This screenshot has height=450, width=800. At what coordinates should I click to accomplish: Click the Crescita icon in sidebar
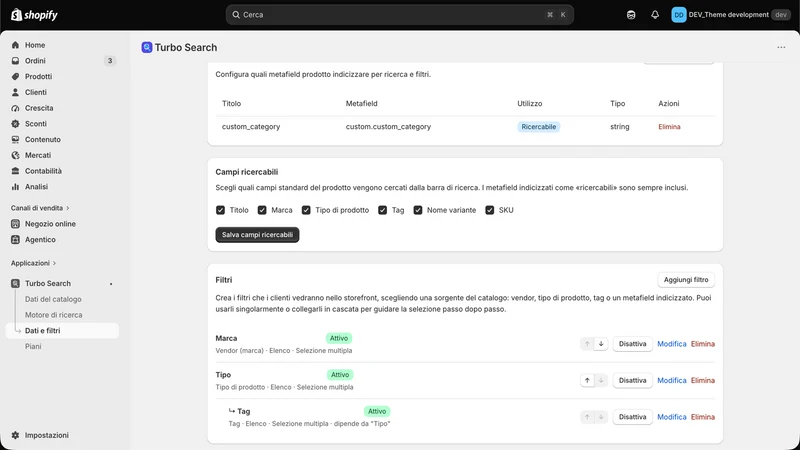(x=15, y=108)
